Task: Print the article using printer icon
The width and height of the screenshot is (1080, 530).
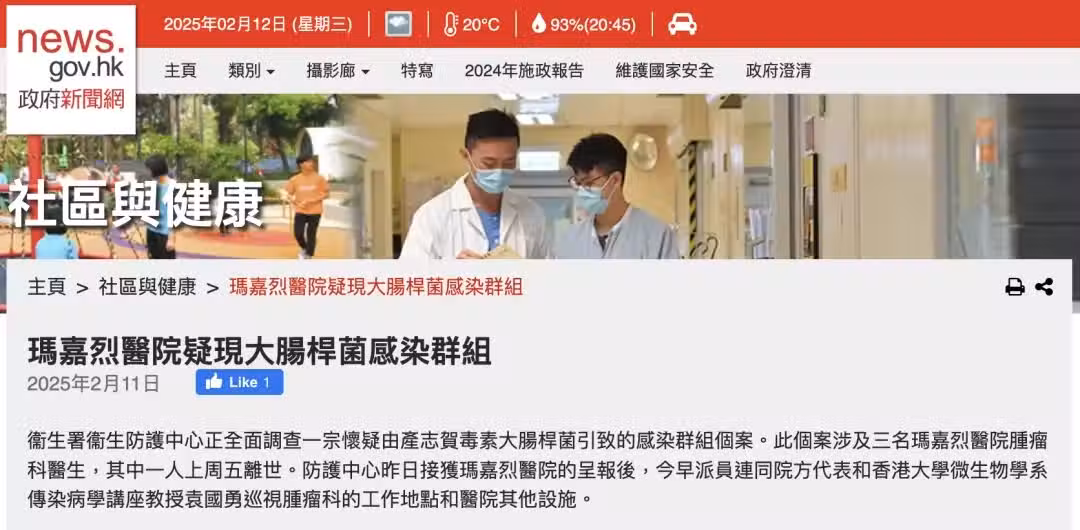Action: tap(1015, 287)
